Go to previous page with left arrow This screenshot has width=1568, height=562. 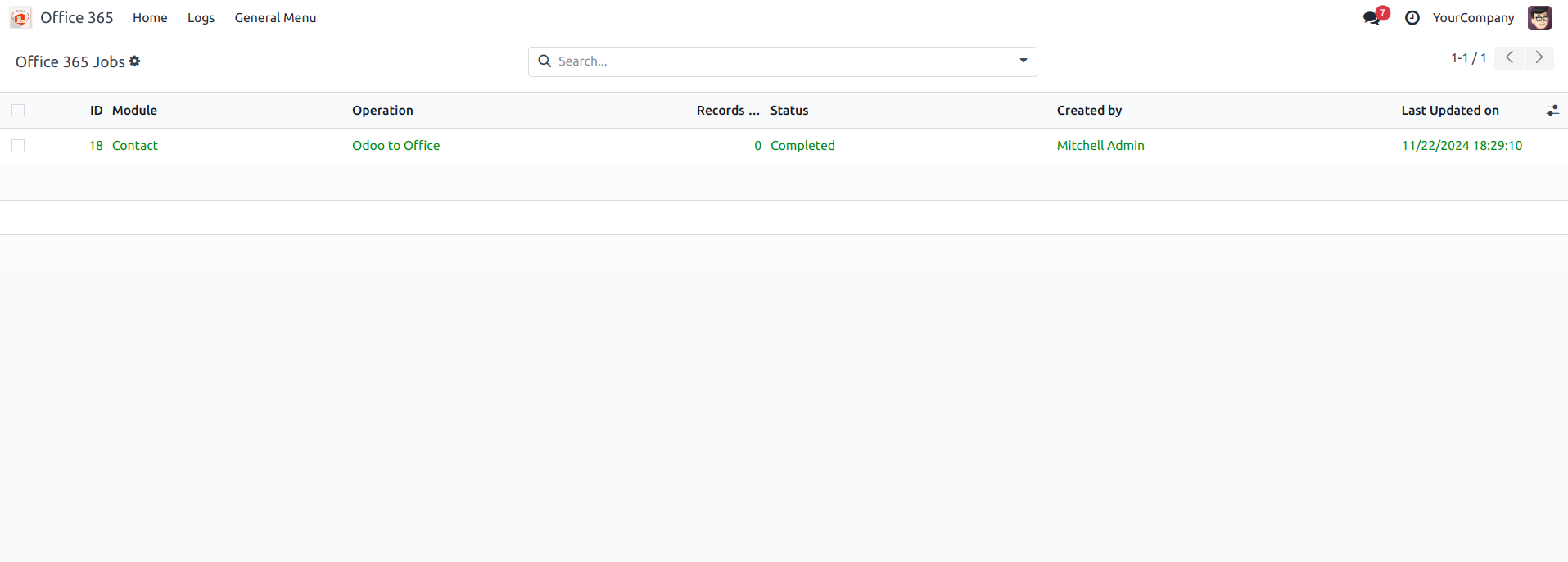(1509, 58)
